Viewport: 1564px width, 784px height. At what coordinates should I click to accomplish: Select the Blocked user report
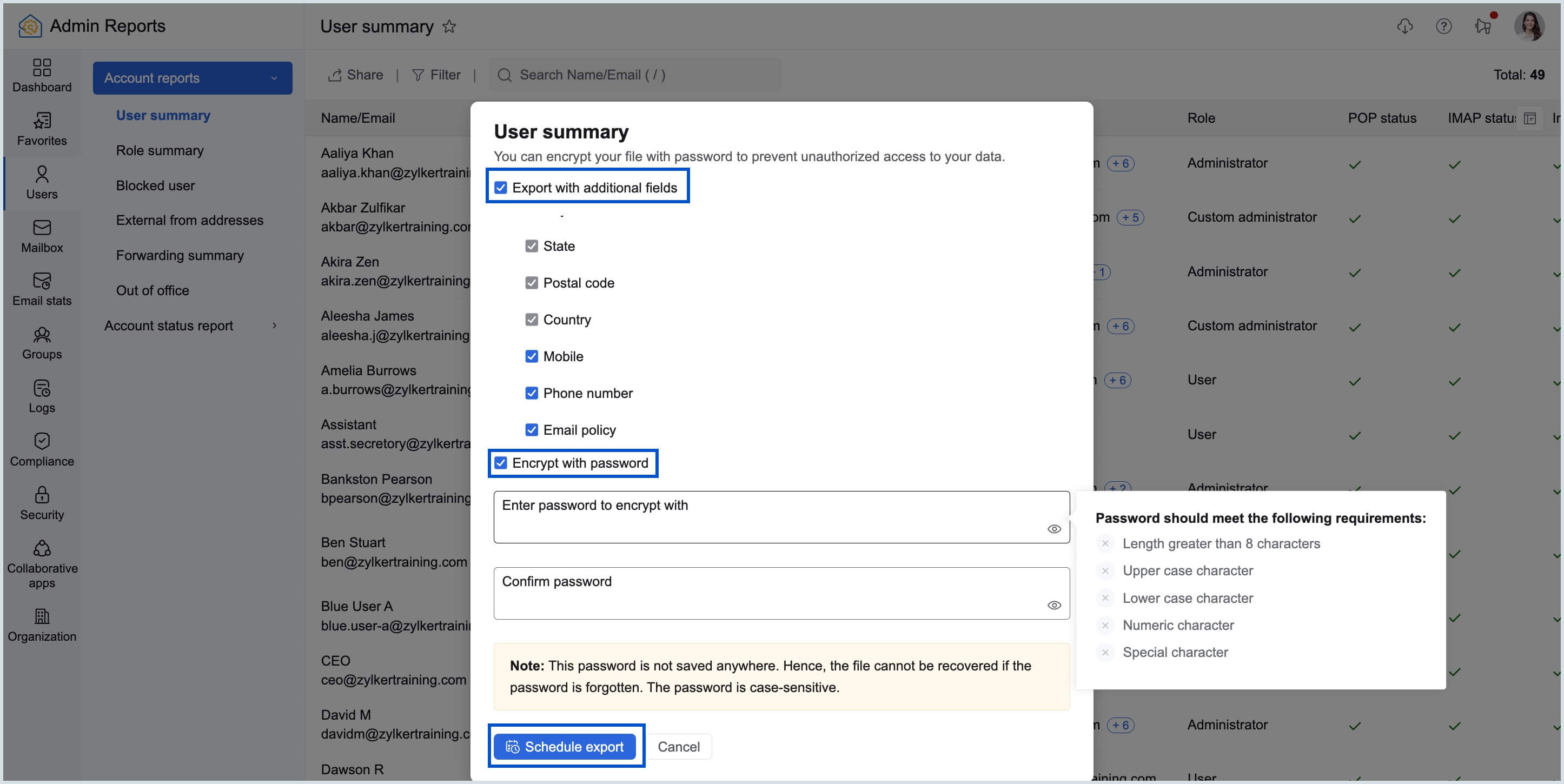click(155, 185)
